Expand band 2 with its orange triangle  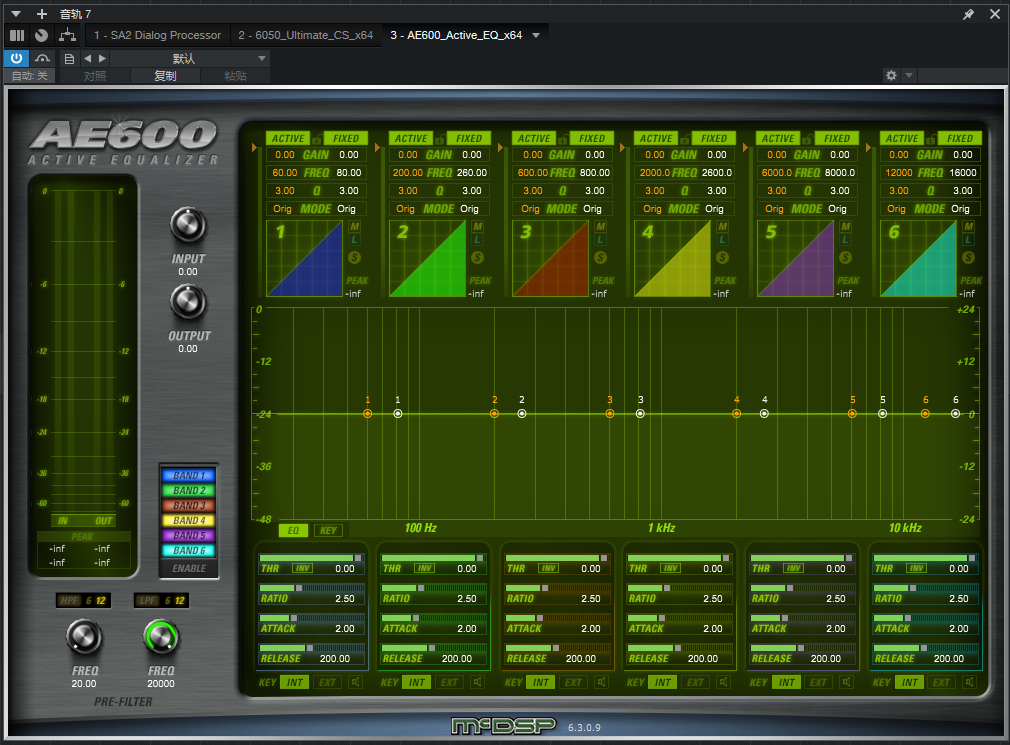(x=377, y=147)
